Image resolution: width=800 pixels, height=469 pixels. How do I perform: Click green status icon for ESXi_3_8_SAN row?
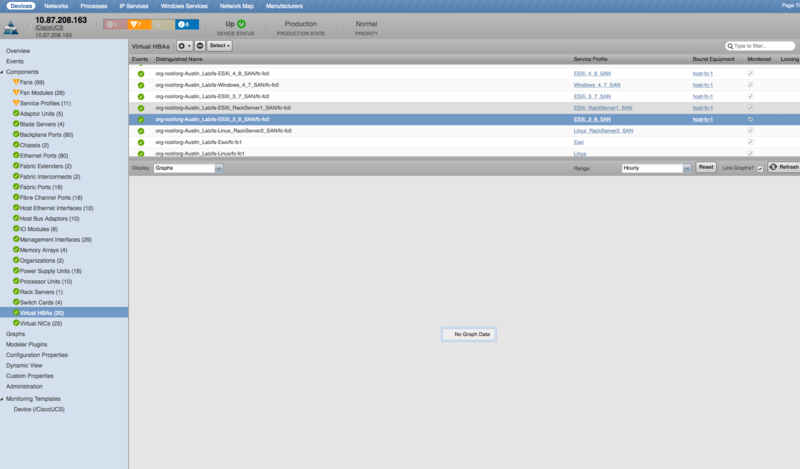point(141,119)
